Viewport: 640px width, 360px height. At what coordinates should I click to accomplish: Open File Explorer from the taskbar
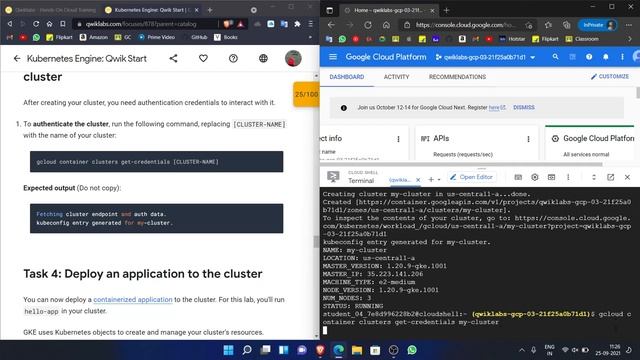click(357, 350)
